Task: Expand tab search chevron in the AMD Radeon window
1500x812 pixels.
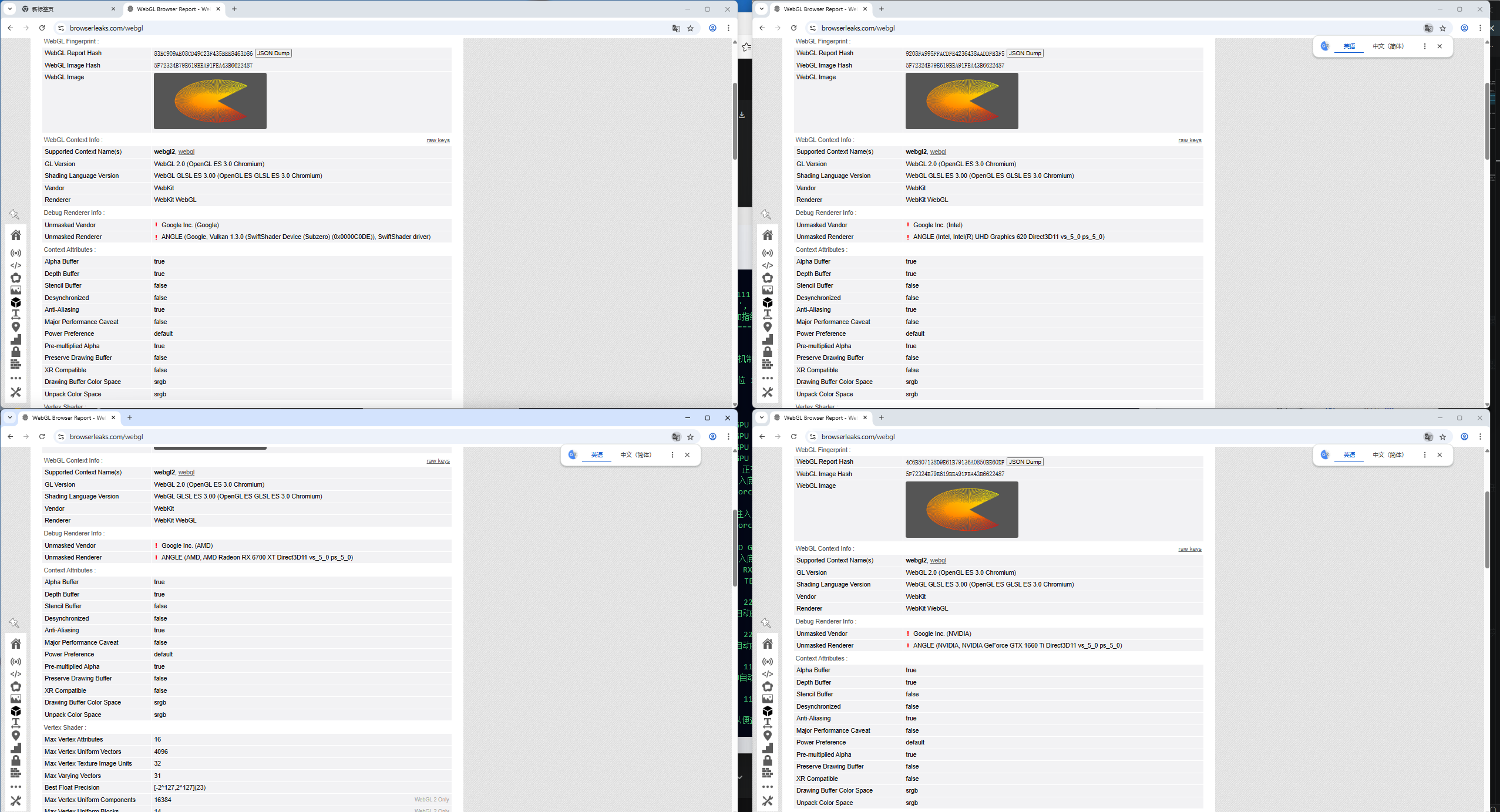Action: click(x=10, y=417)
